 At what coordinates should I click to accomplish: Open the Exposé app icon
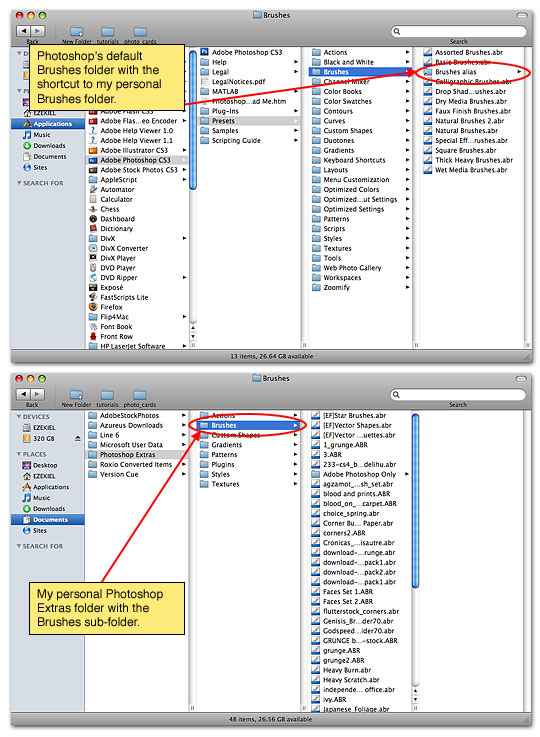pyautogui.click(x=93, y=287)
